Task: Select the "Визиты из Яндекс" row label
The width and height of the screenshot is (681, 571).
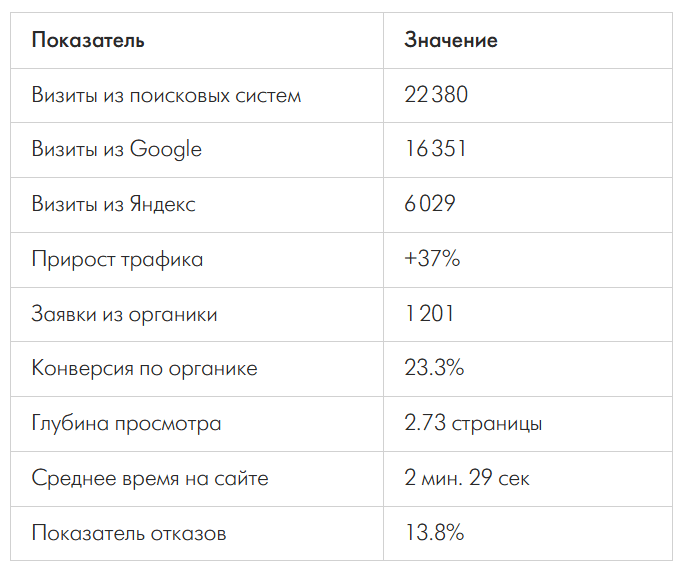Action: click(x=113, y=205)
